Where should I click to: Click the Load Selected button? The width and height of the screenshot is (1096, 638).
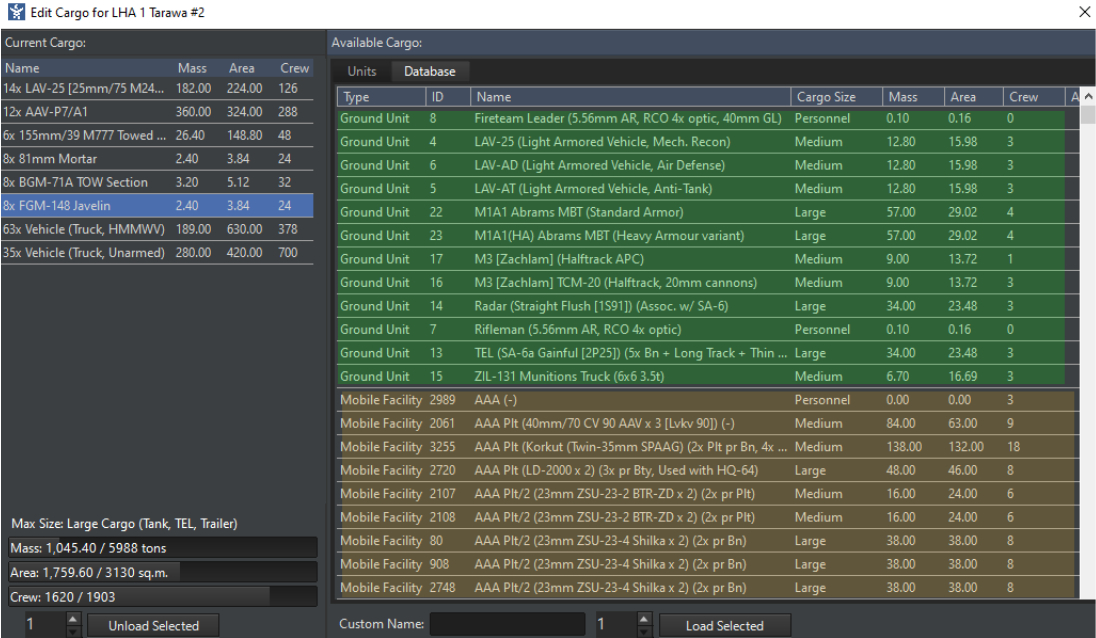point(724,625)
